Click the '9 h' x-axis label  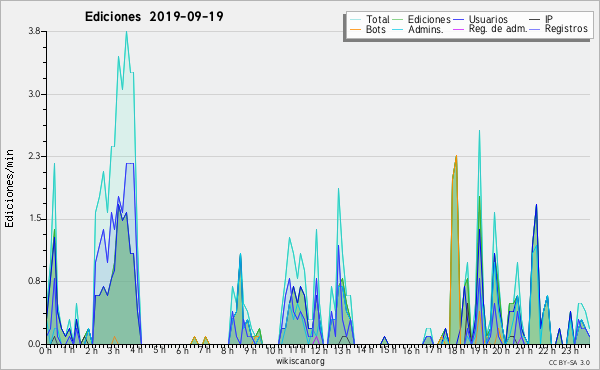(250, 351)
